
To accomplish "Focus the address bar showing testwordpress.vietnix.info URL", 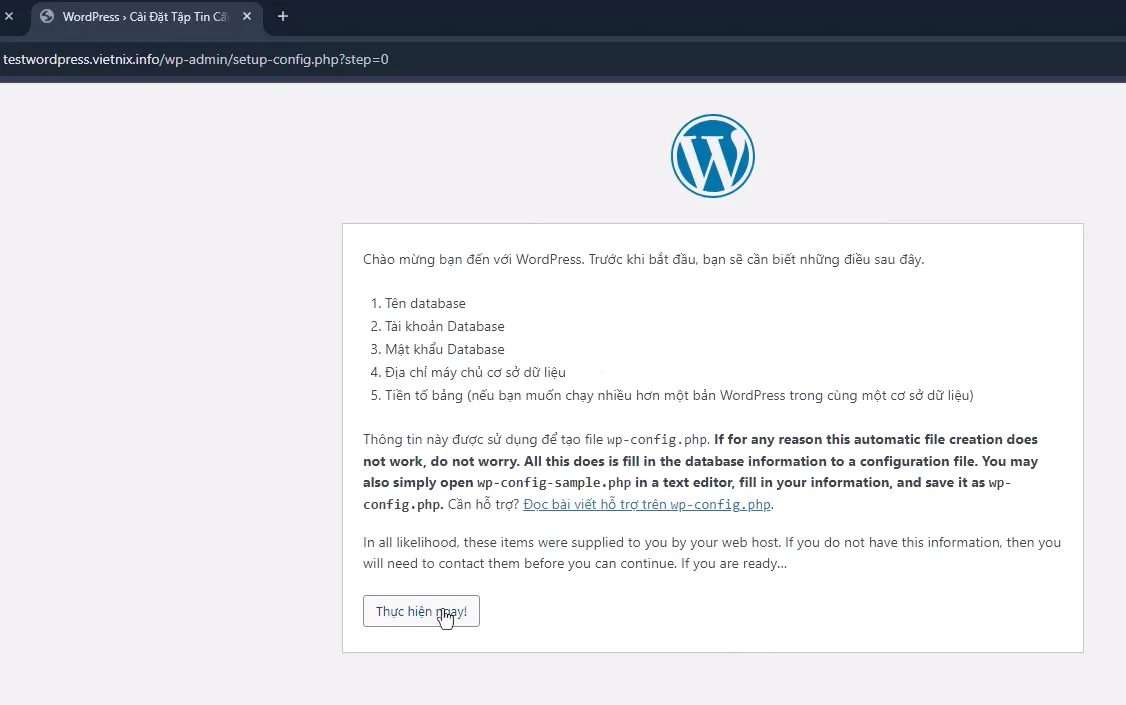I will pos(400,59).
